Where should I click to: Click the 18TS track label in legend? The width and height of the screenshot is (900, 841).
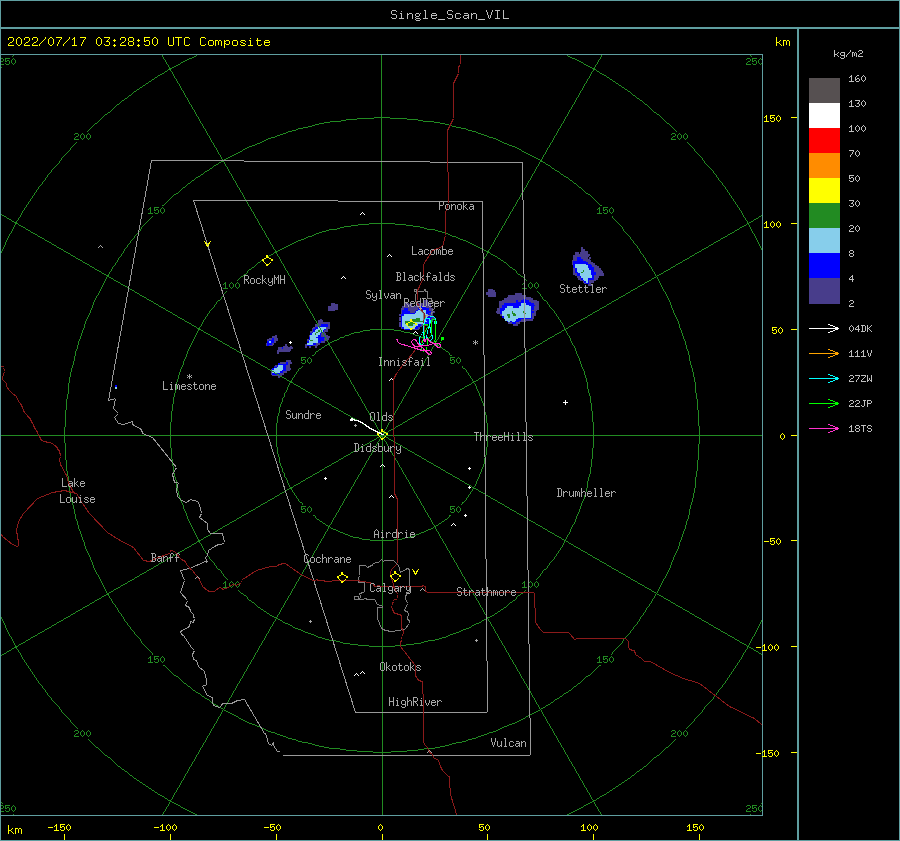[860, 429]
